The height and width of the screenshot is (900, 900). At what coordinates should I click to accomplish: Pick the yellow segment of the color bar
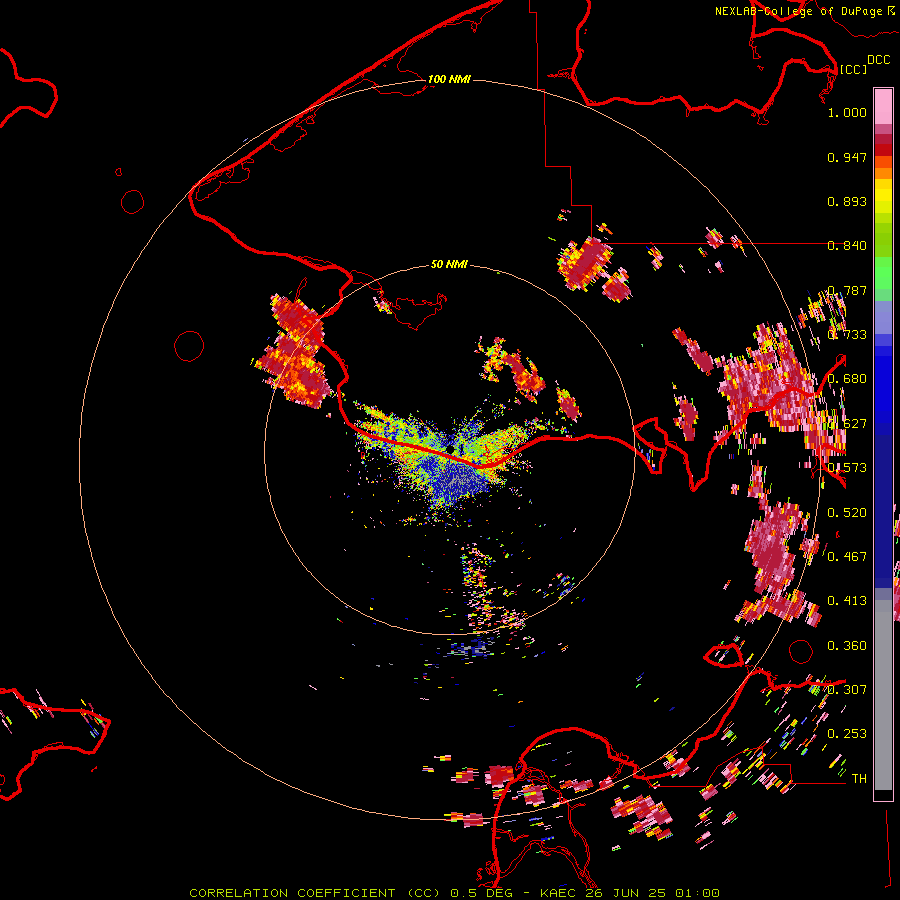point(883,196)
